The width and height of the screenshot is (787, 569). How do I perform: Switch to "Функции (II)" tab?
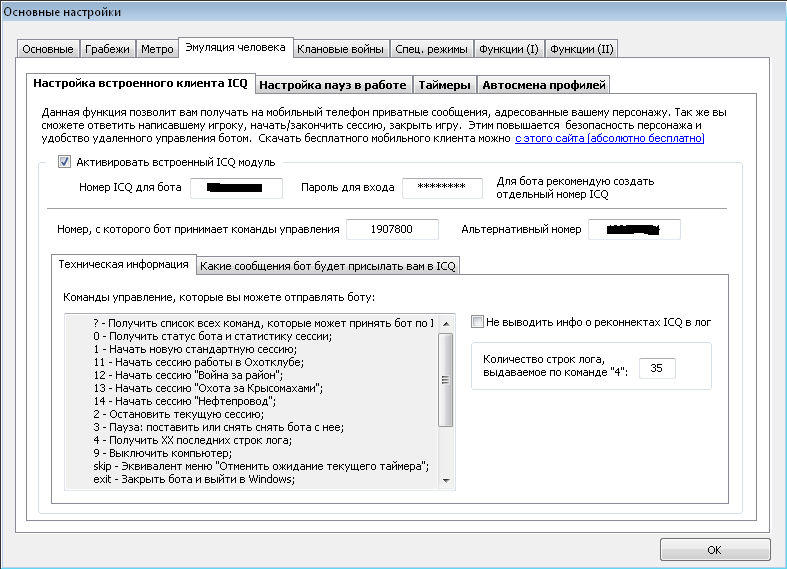pos(581,49)
